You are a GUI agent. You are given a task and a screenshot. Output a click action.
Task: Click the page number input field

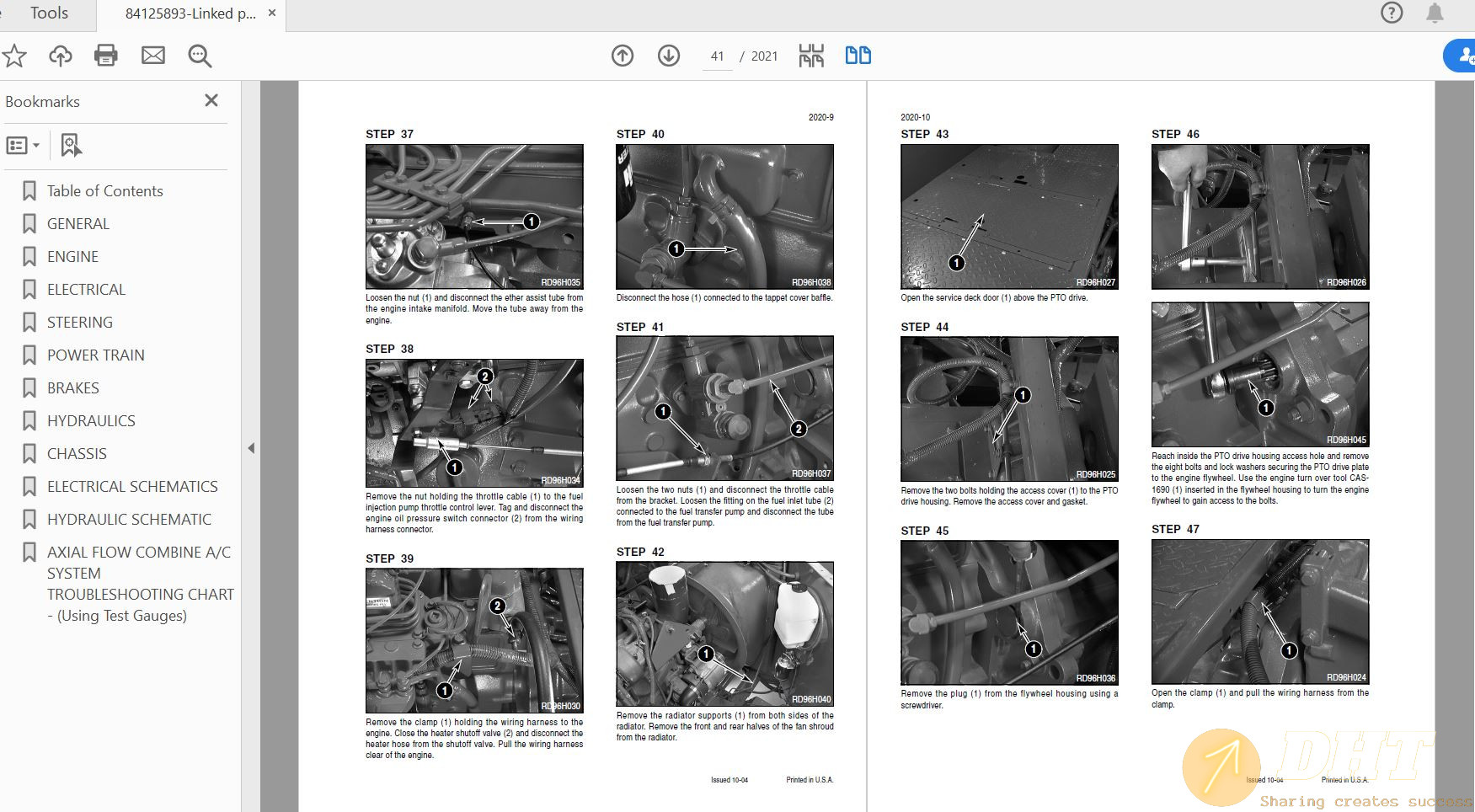717,56
